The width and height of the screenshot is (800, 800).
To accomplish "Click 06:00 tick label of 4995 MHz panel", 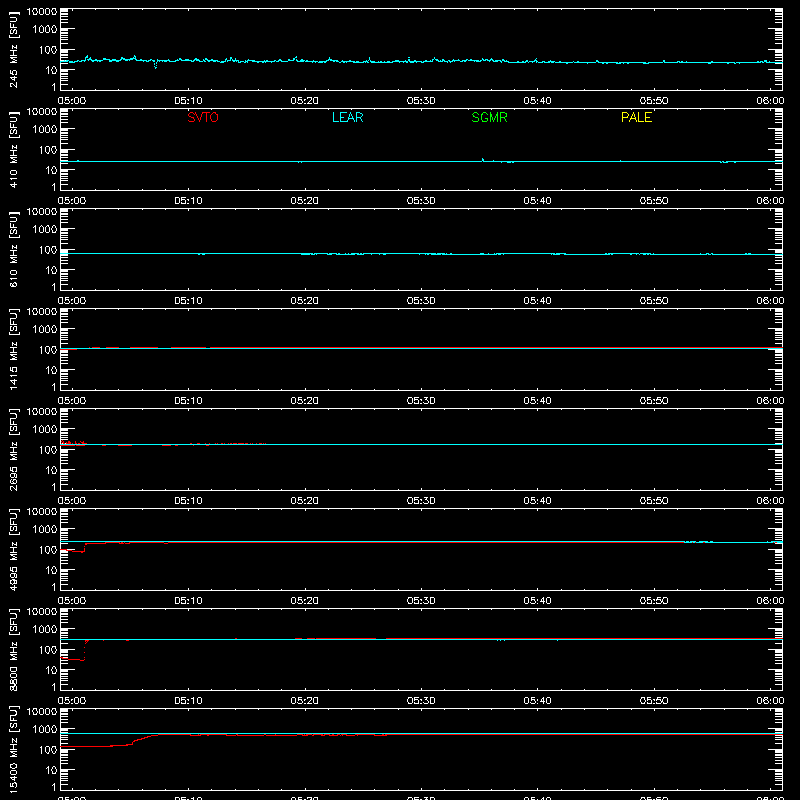I will click(x=770, y=601).
